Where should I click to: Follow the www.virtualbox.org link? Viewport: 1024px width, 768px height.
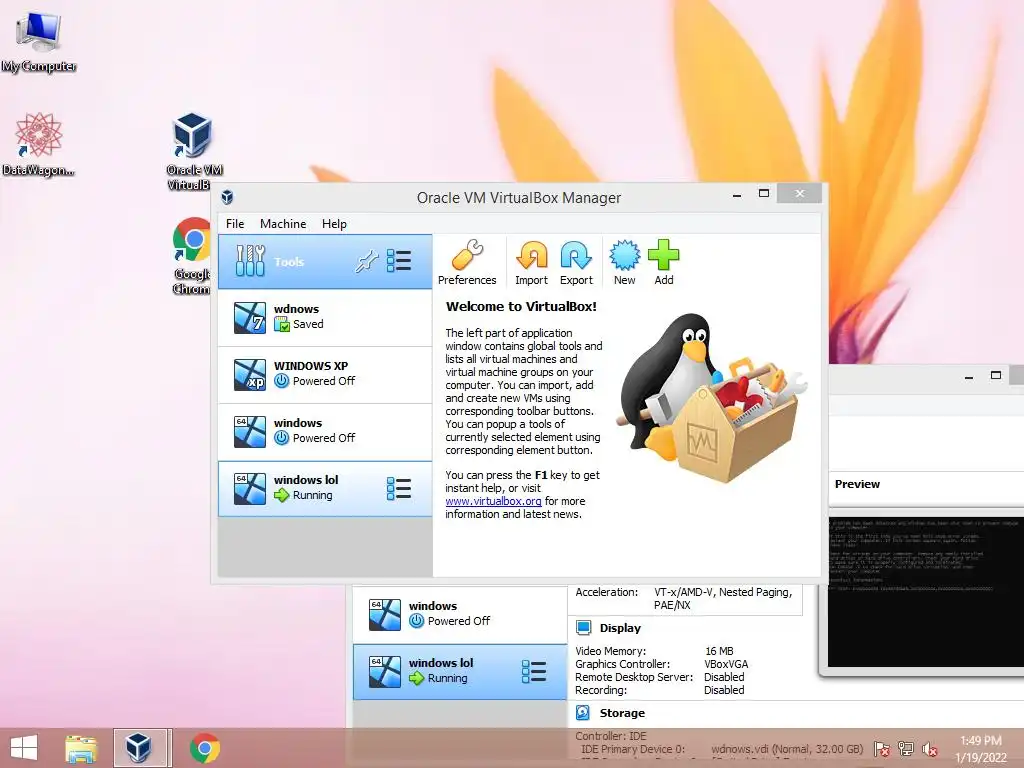pos(493,501)
